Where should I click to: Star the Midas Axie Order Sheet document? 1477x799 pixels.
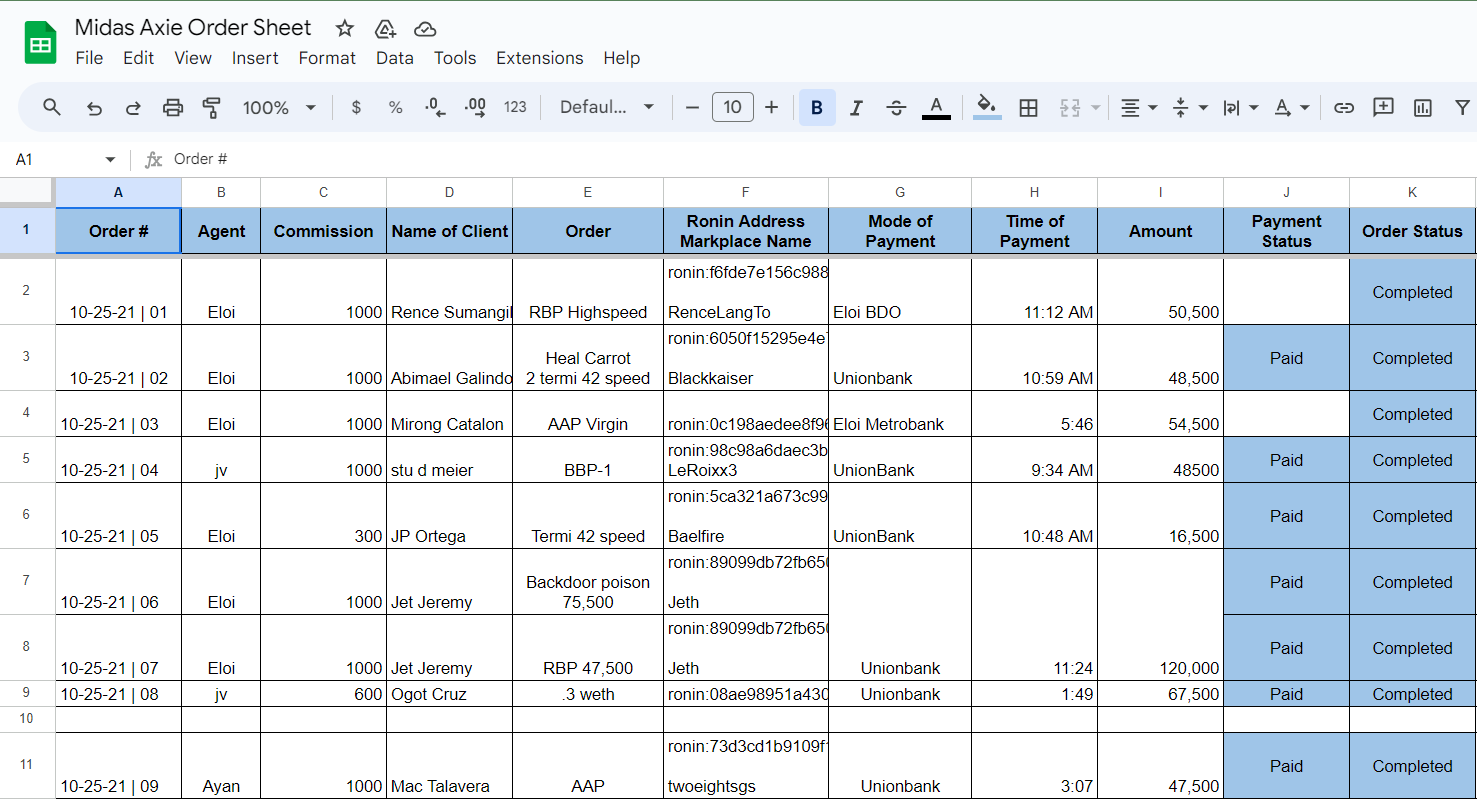pyautogui.click(x=344, y=28)
